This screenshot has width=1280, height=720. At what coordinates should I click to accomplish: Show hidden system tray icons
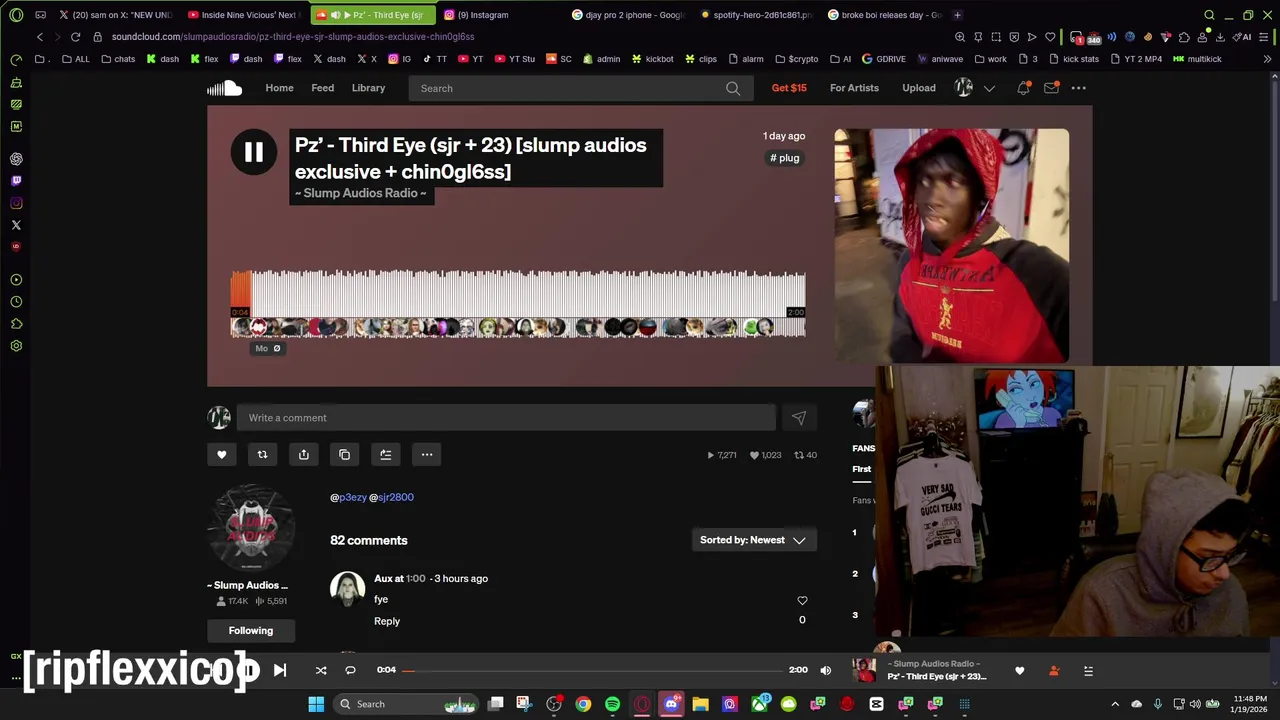[x=1115, y=704]
